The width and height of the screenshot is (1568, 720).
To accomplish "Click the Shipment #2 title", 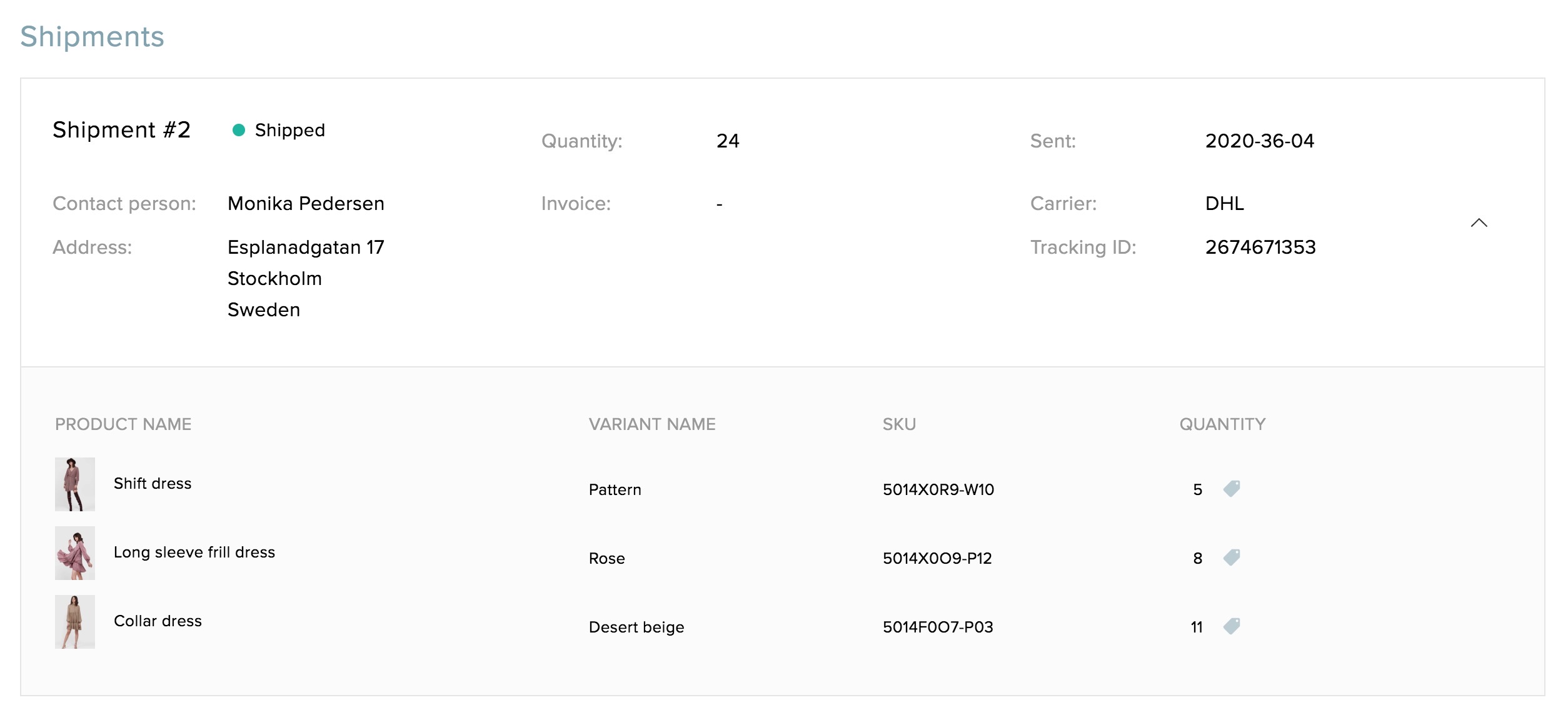I will pos(121,130).
